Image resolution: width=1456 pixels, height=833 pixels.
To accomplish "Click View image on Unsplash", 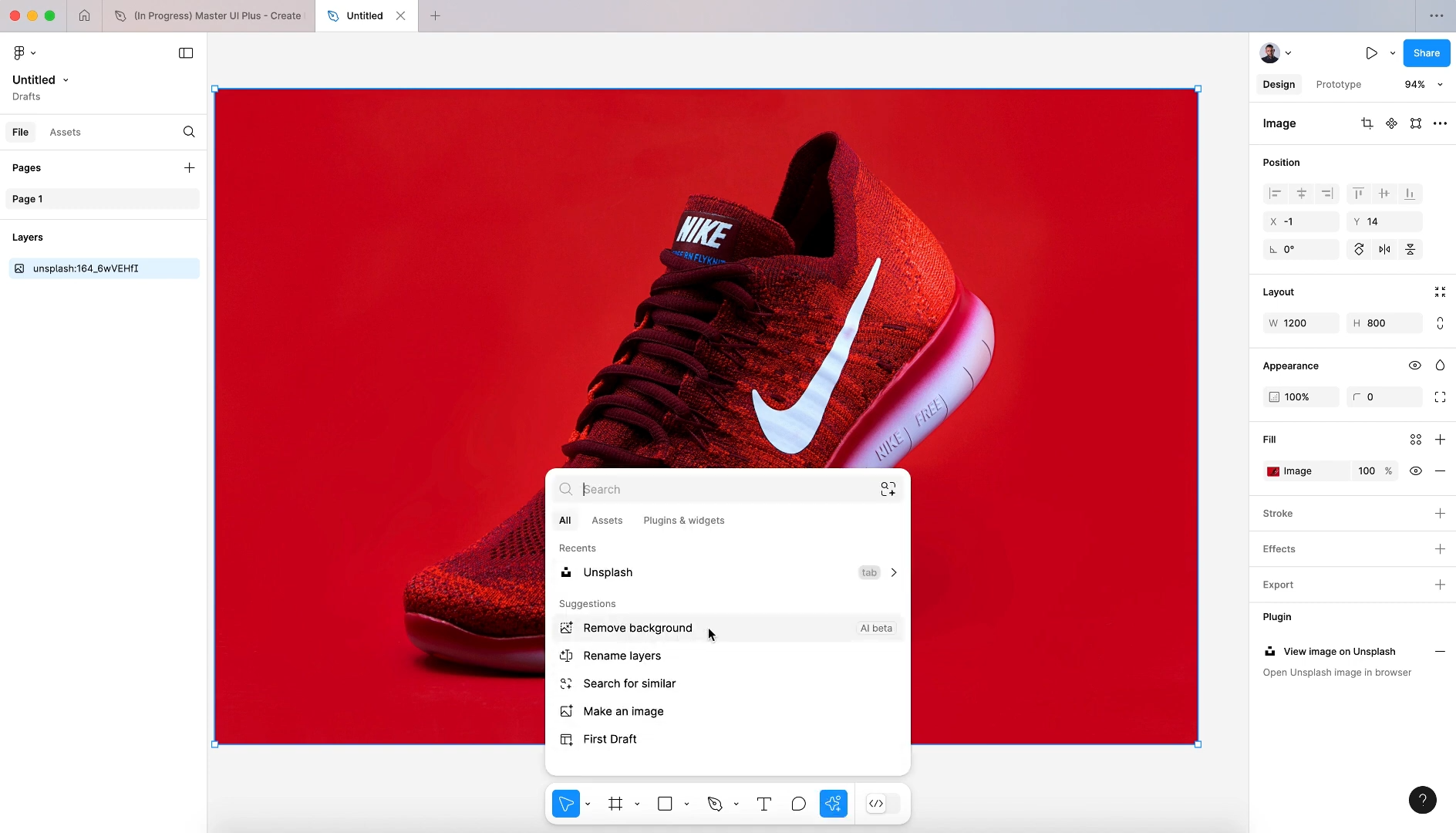I will [x=1340, y=652].
